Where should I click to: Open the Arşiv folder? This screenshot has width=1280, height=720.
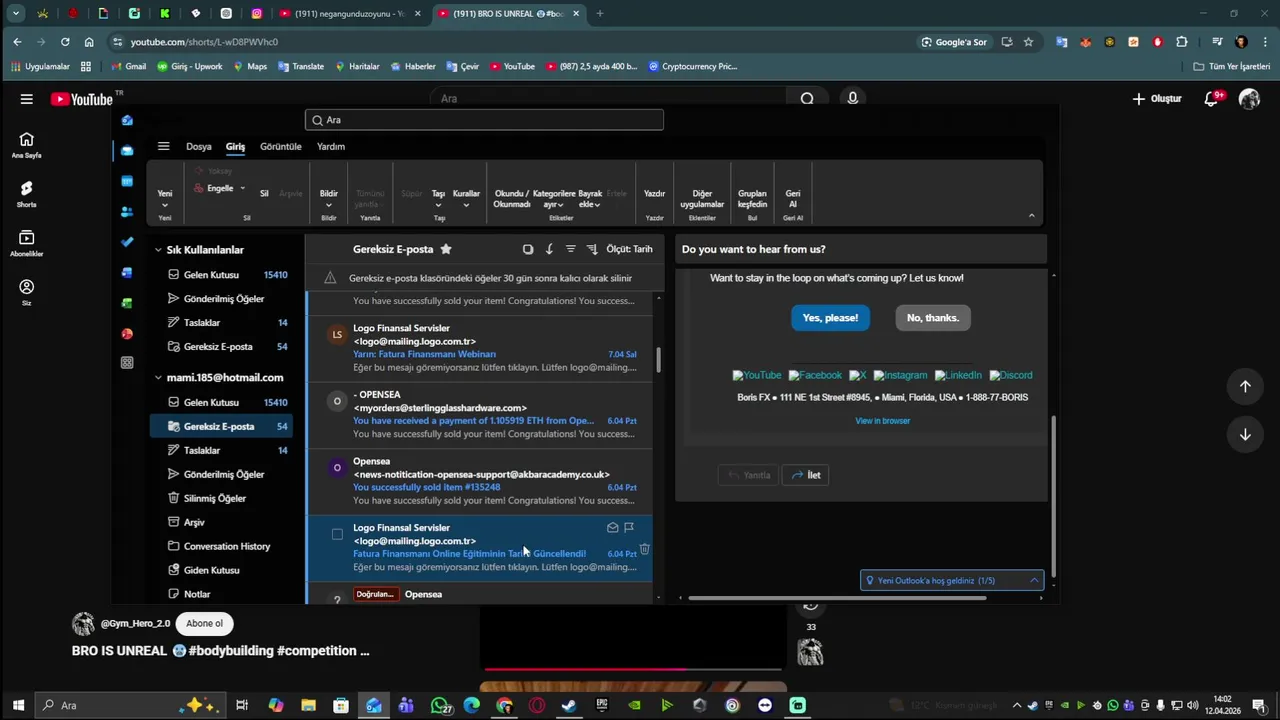pos(194,522)
